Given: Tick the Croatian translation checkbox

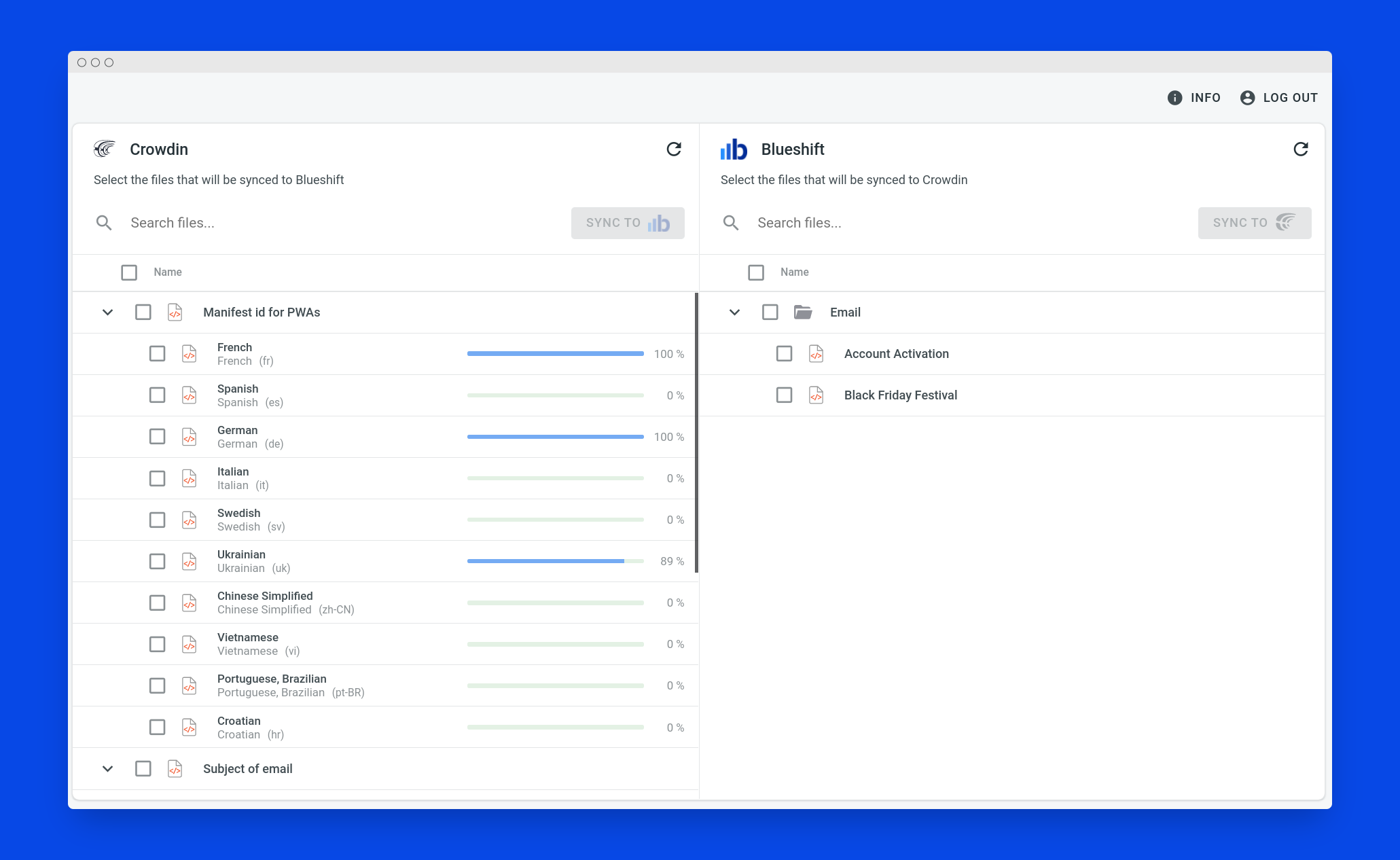Looking at the screenshot, I should pos(158,728).
